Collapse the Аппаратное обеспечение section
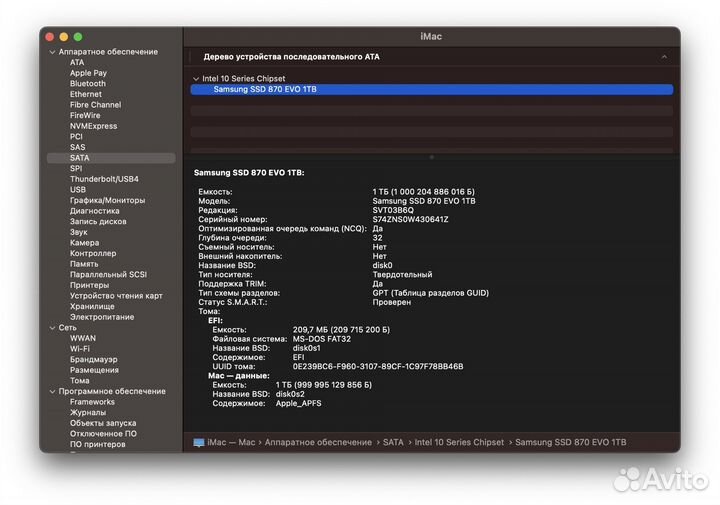 click(x=52, y=52)
